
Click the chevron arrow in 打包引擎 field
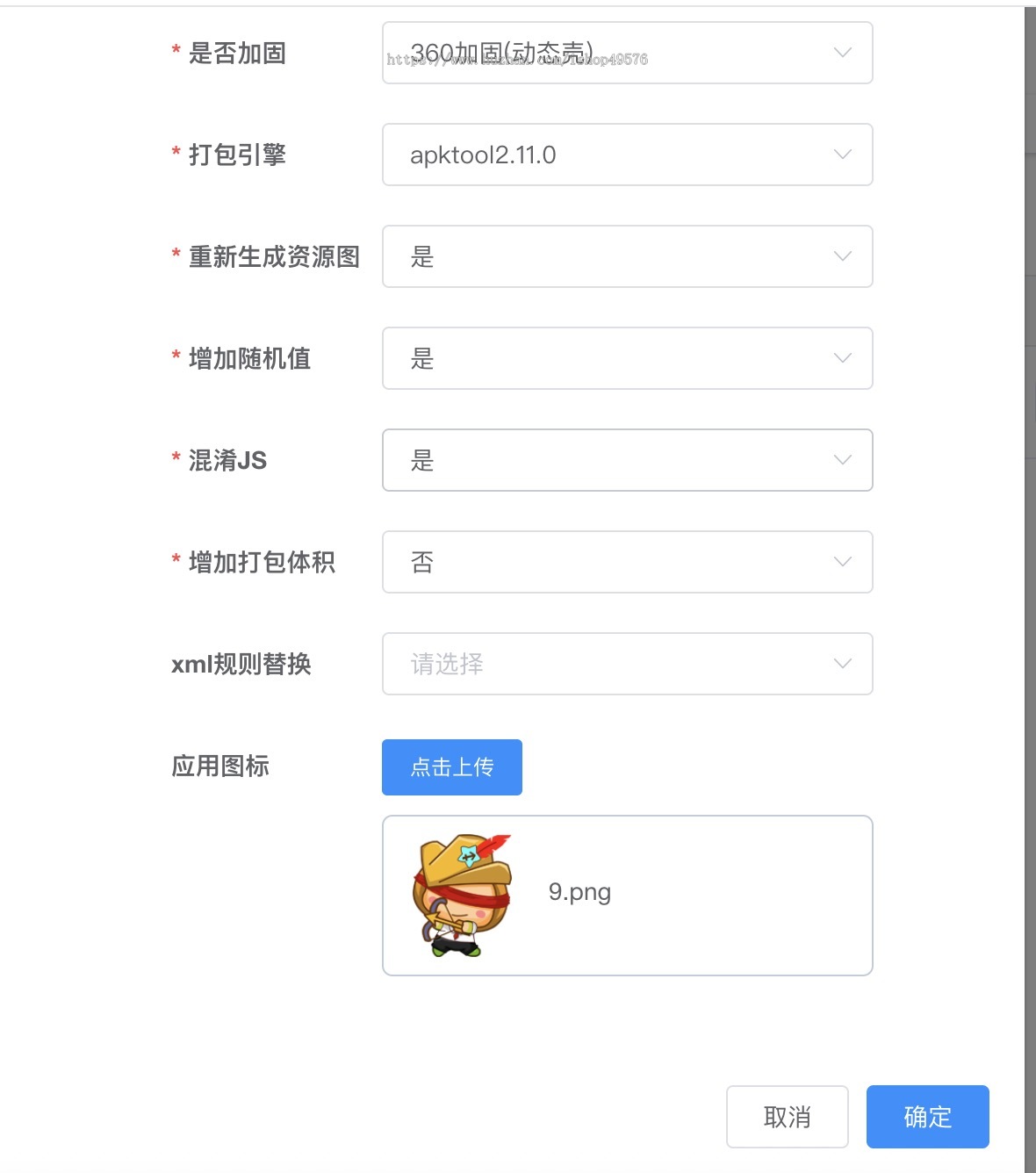(x=842, y=155)
